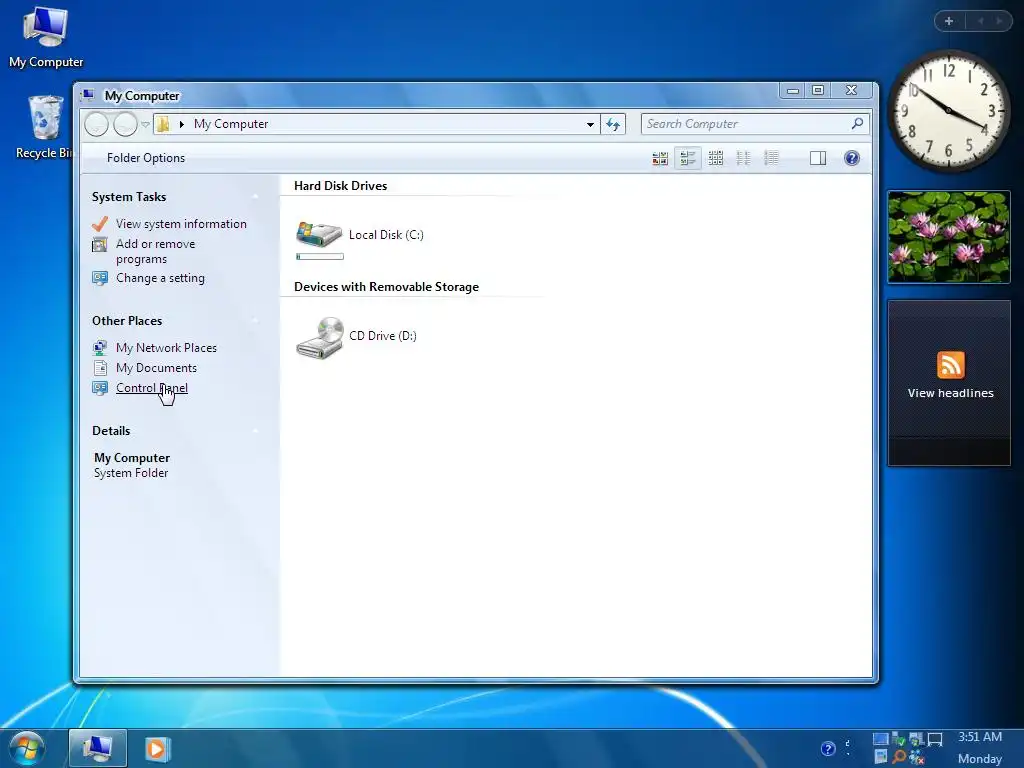Open My Computer desktop icon

[x=46, y=38]
